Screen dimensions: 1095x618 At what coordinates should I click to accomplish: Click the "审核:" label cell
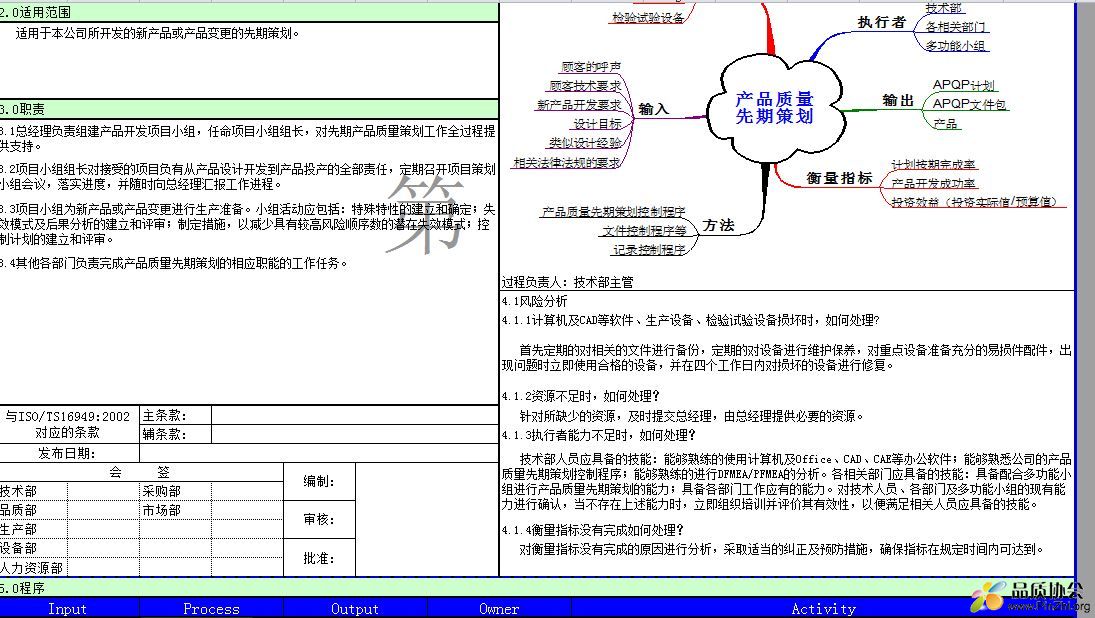(x=319, y=520)
